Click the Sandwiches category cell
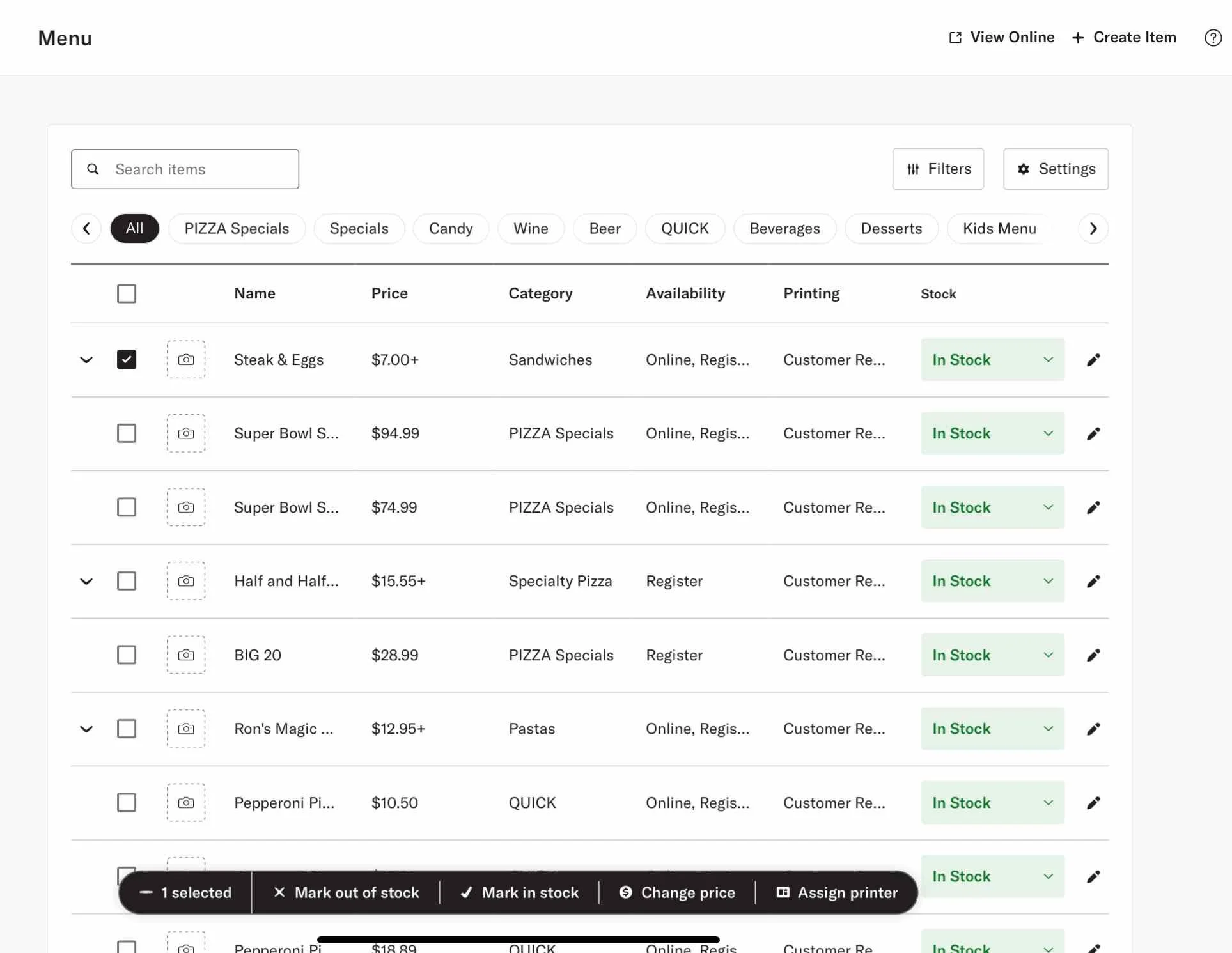 click(550, 360)
